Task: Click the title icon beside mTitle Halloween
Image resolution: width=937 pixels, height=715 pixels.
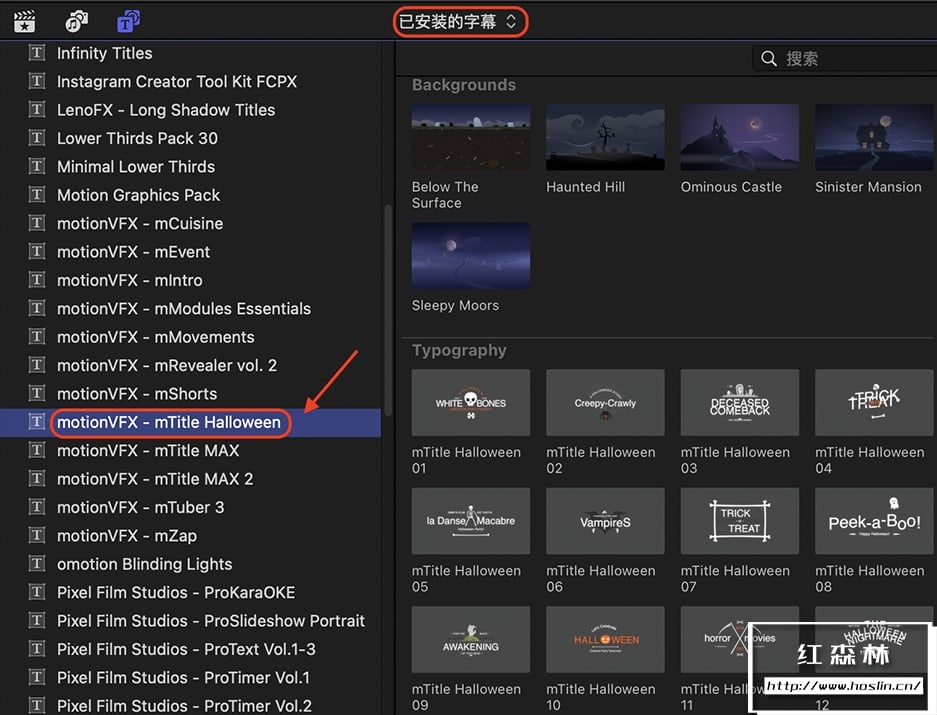Action: point(37,421)
